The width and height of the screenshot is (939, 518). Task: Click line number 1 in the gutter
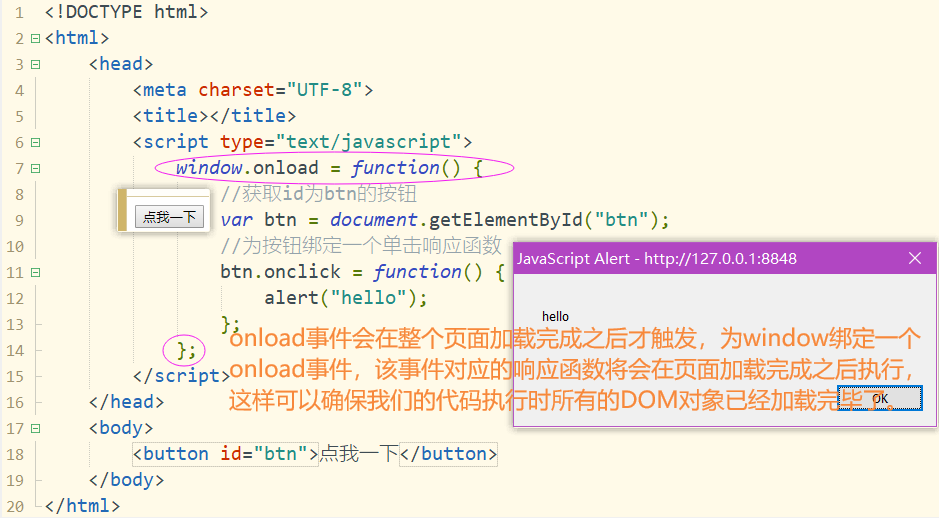(x=19, y=13)
